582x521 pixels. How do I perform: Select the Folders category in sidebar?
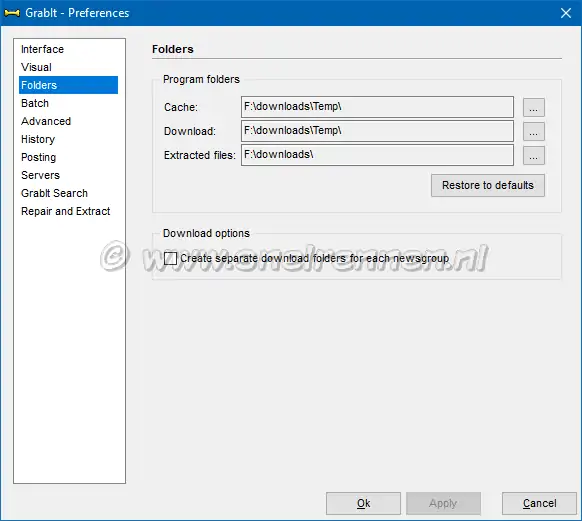pos(68,85)
